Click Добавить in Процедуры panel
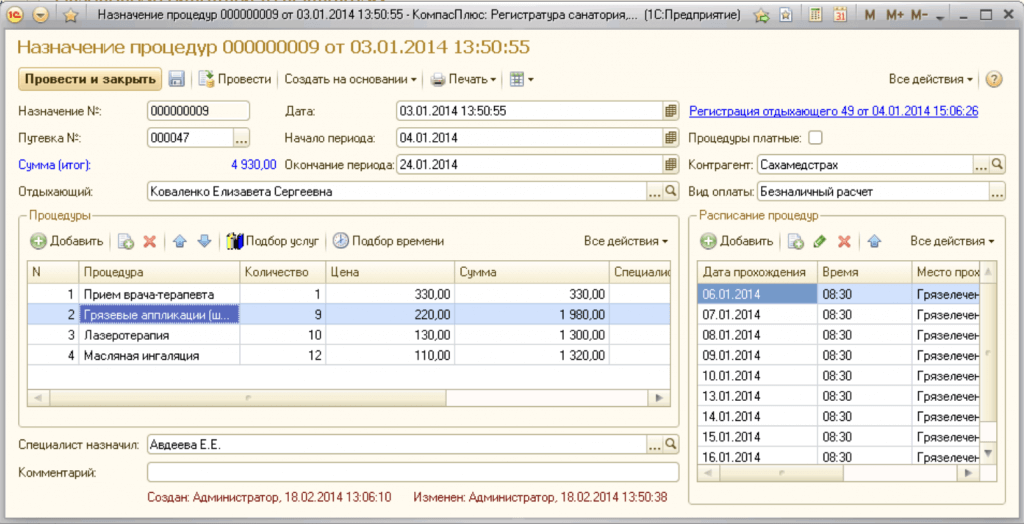This screenshot has width=1024, height=524. (67, 241)
